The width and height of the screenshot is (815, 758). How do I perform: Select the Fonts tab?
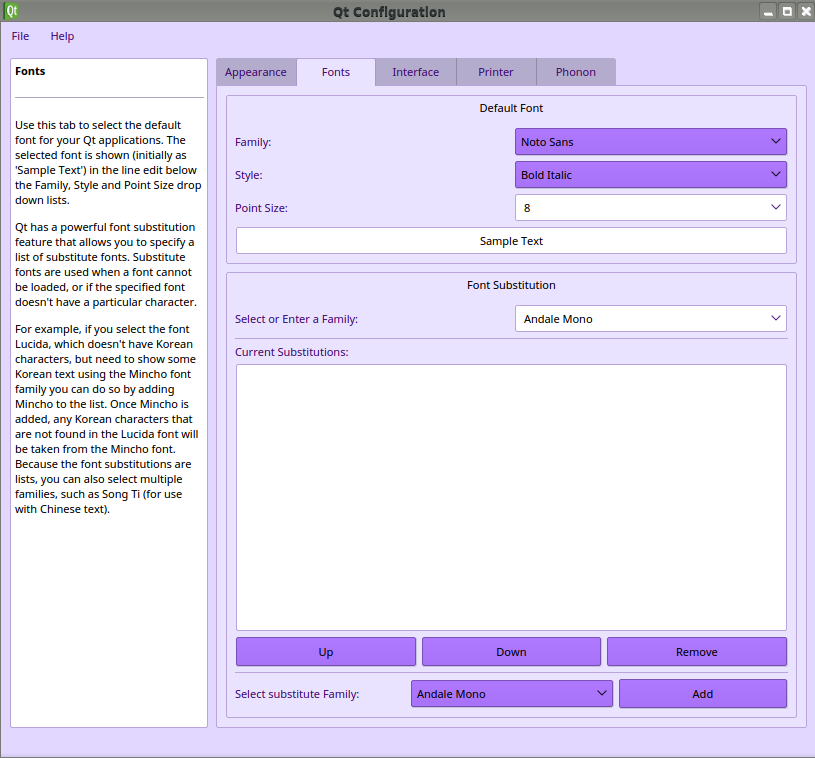(x=336, y=72)
